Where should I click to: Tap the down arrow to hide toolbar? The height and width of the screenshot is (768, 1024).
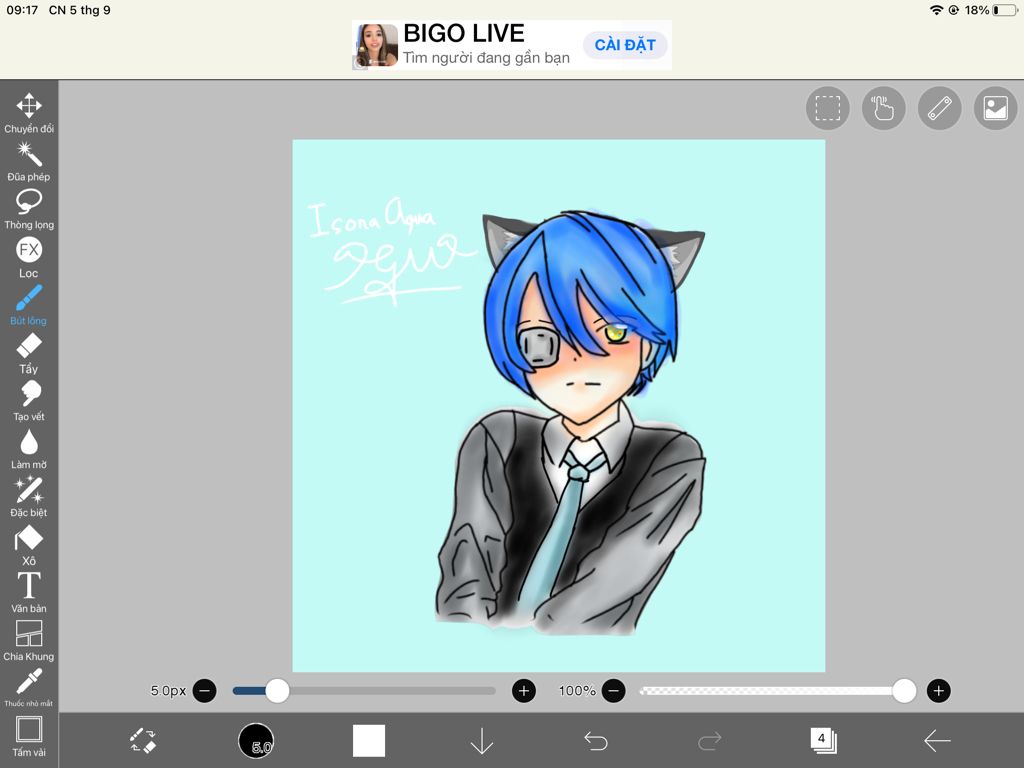(x=482, y=741)
